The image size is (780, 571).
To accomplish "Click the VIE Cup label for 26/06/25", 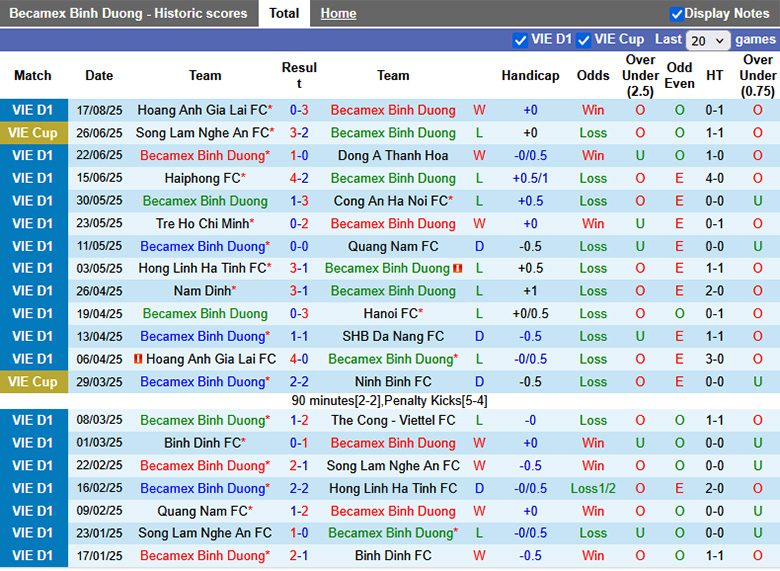I will click(33, 133).
